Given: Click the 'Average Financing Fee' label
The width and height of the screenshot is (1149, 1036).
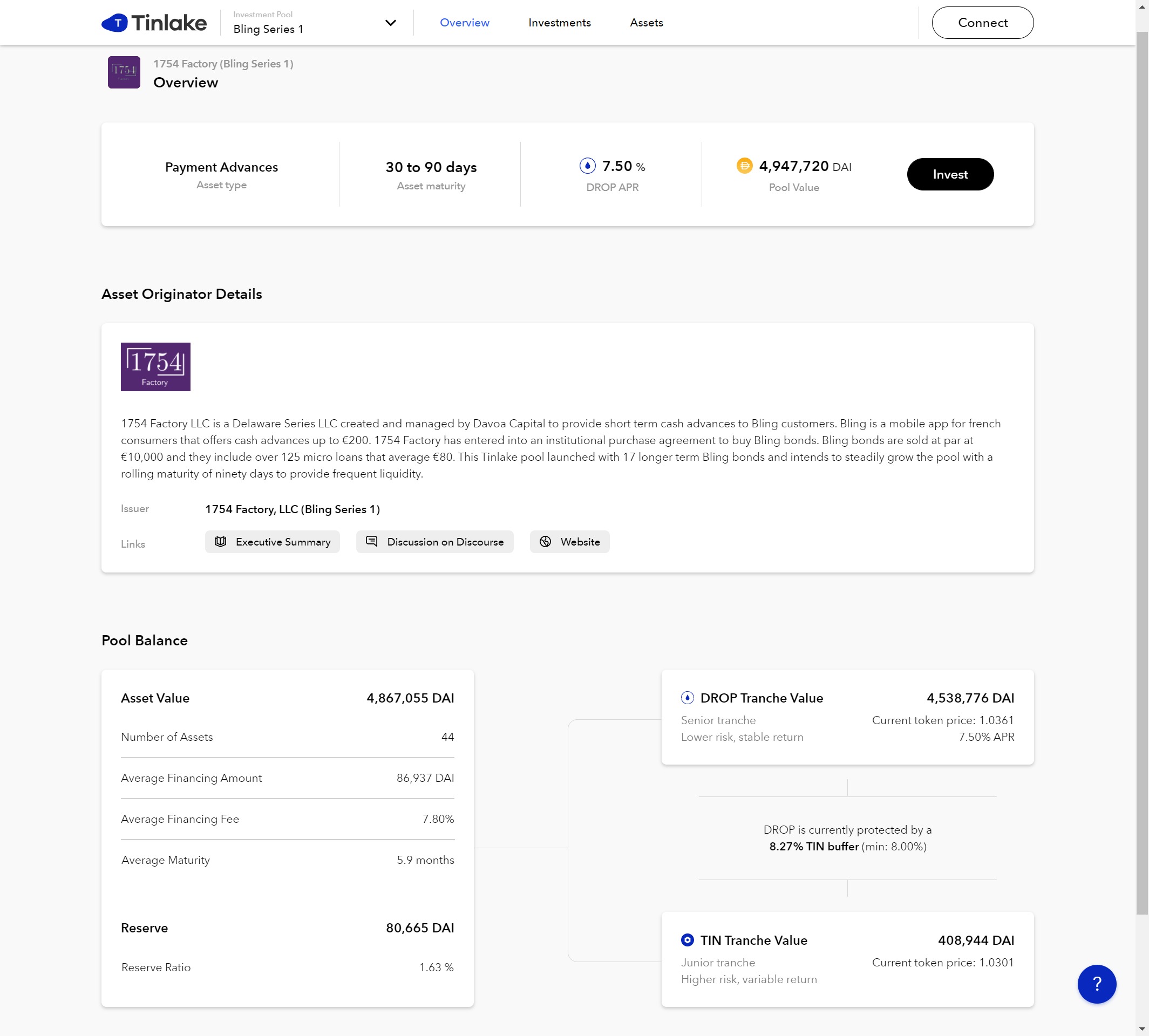Looking at the screenshot, I should (180, 819).
